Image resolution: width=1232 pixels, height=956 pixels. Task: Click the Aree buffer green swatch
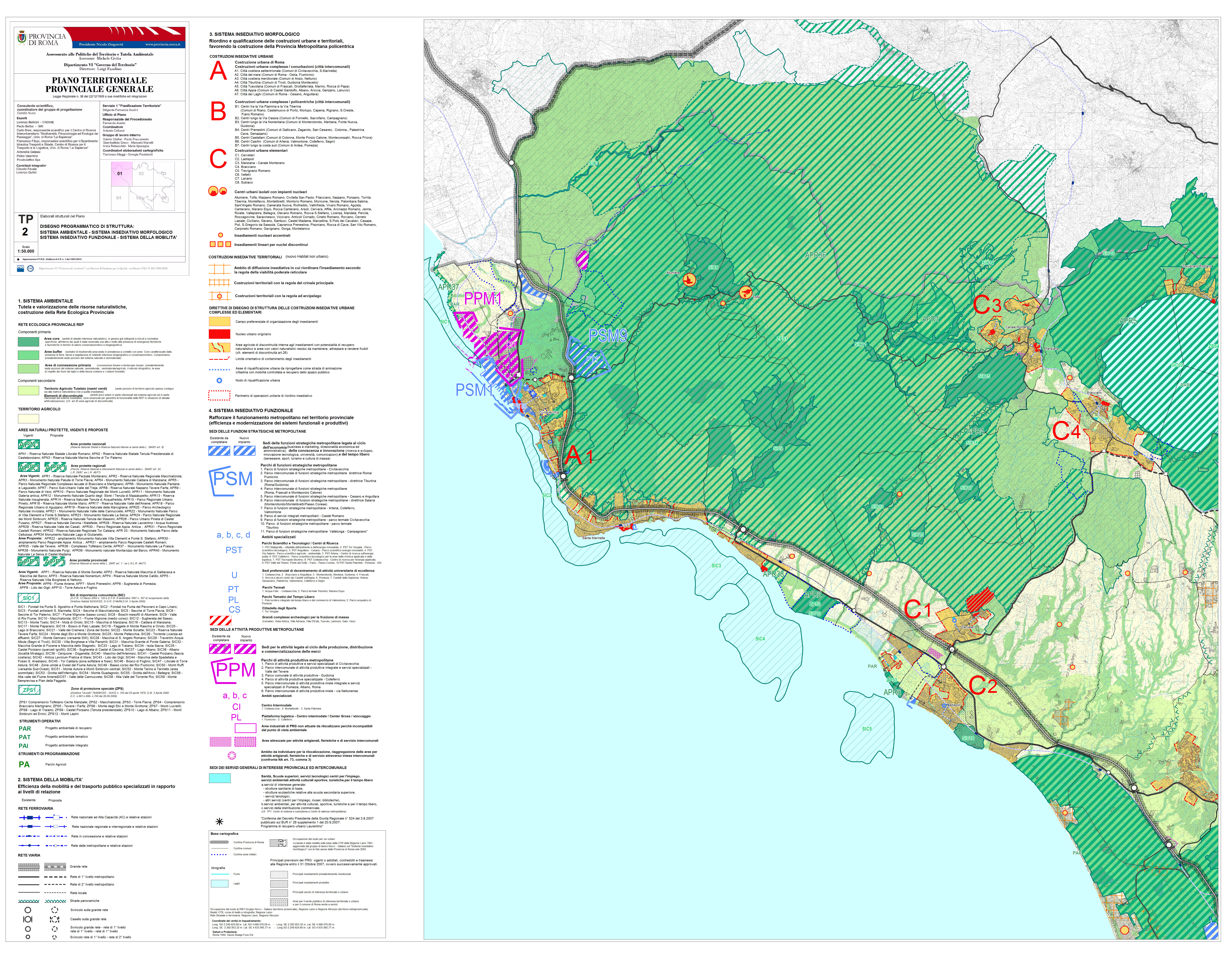click(x=29, y=355)
